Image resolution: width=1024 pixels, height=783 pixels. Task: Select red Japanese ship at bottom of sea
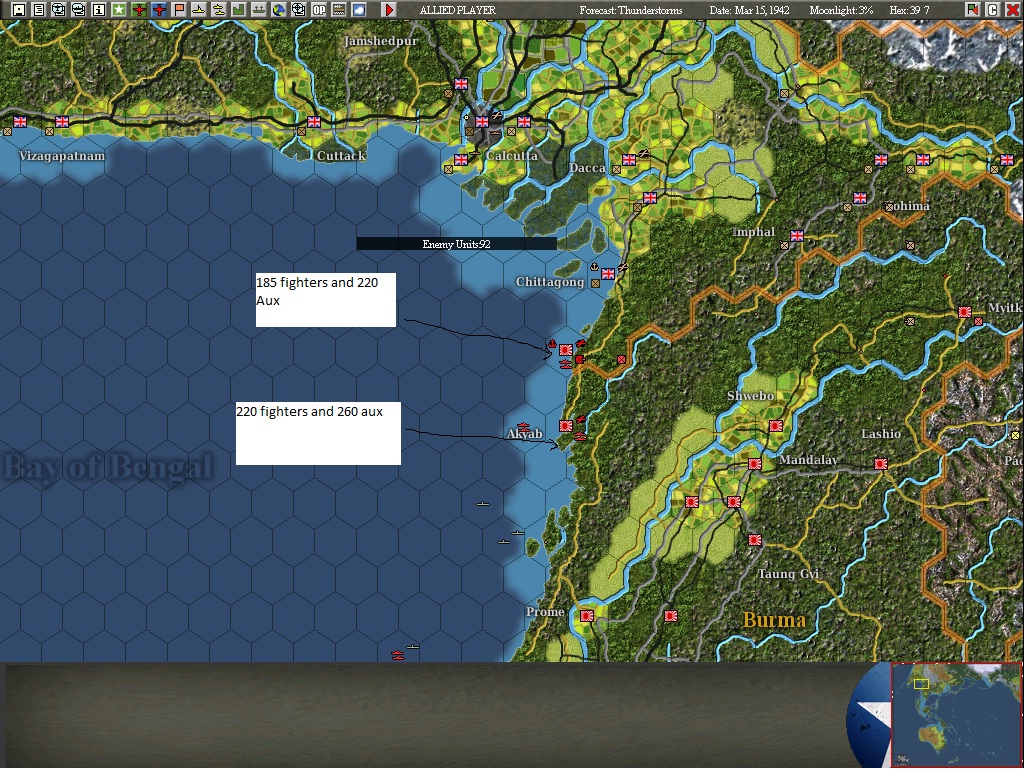point(397,654)
